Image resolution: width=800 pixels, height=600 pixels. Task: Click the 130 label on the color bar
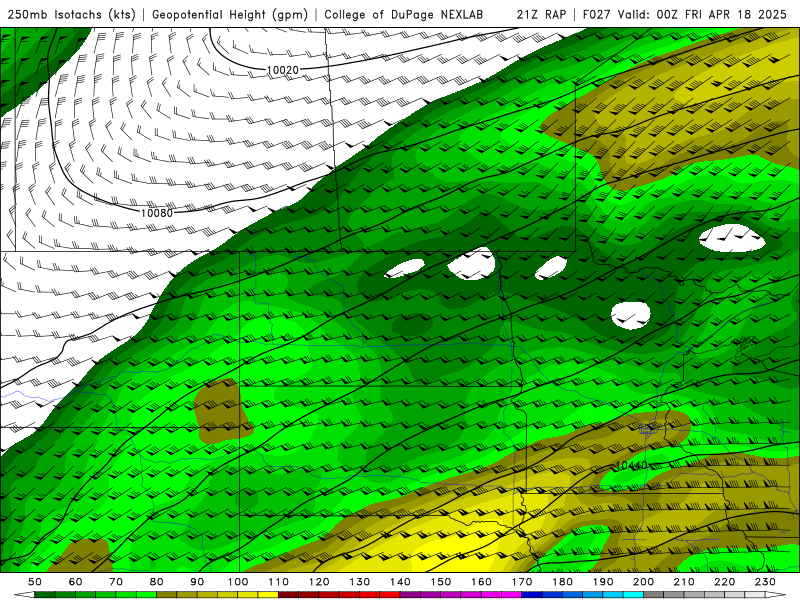pos(360,582)
